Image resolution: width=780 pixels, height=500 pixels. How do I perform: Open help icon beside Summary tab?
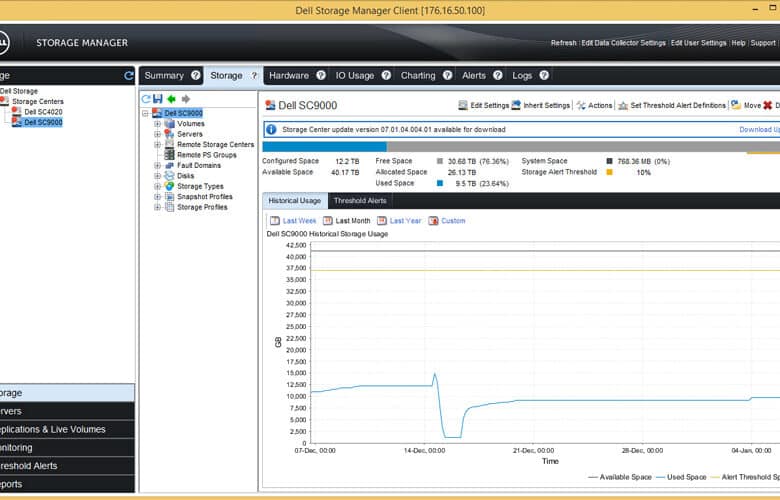coord(195,75)
